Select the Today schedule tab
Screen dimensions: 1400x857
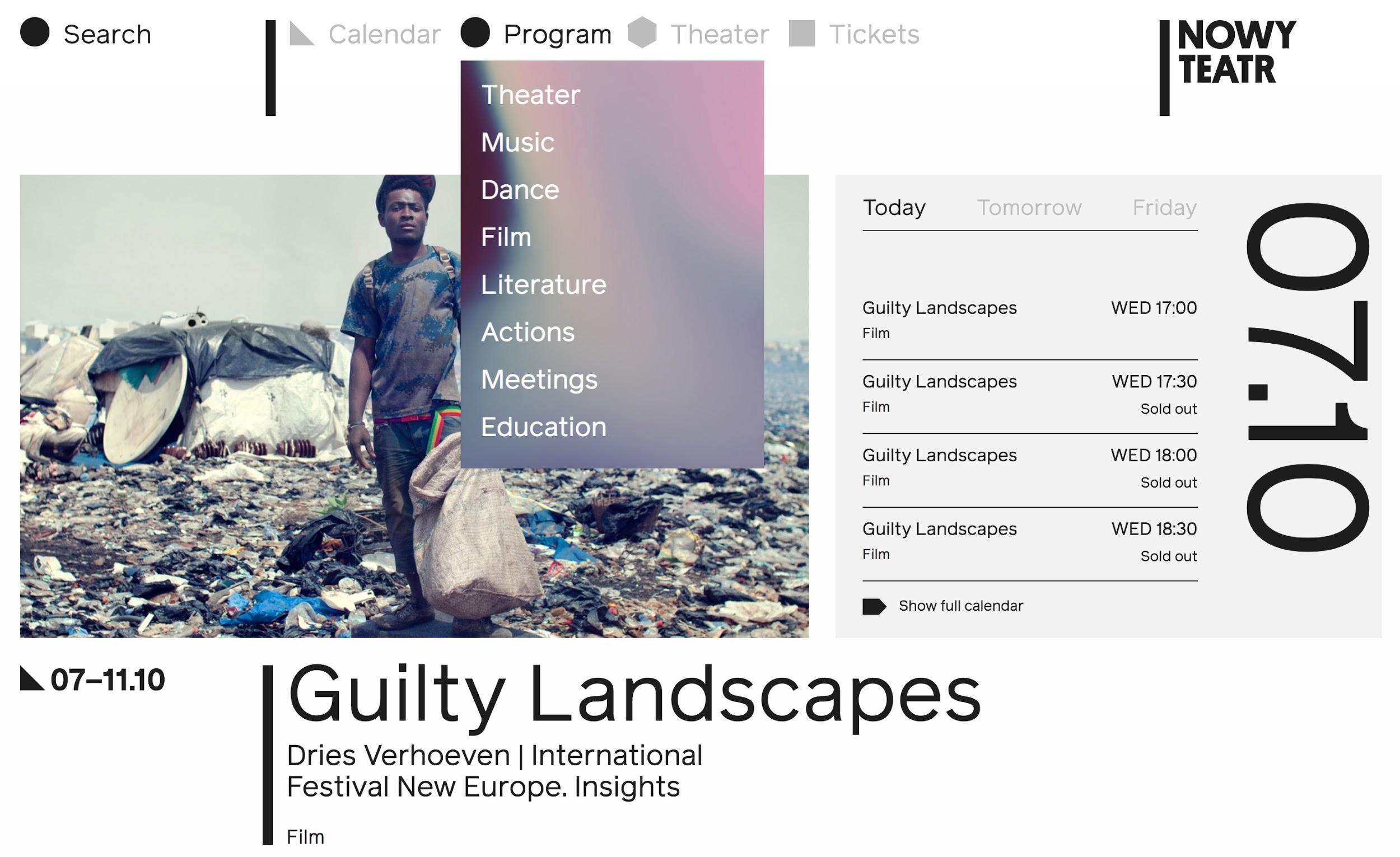click(x=894, y=208)
